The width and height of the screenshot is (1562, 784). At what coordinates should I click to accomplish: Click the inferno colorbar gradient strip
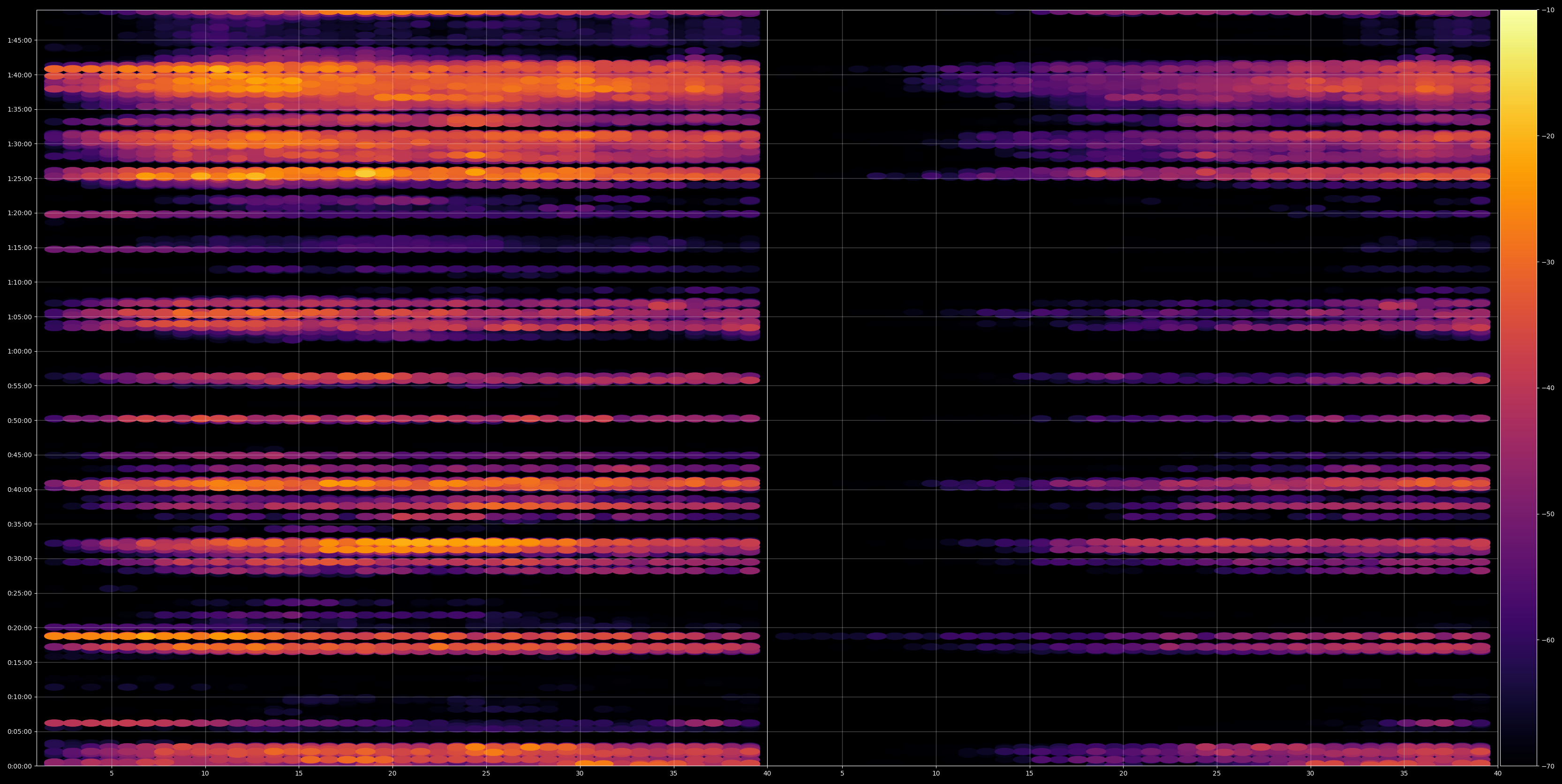pyautogui.click(x=1518, y=388)
